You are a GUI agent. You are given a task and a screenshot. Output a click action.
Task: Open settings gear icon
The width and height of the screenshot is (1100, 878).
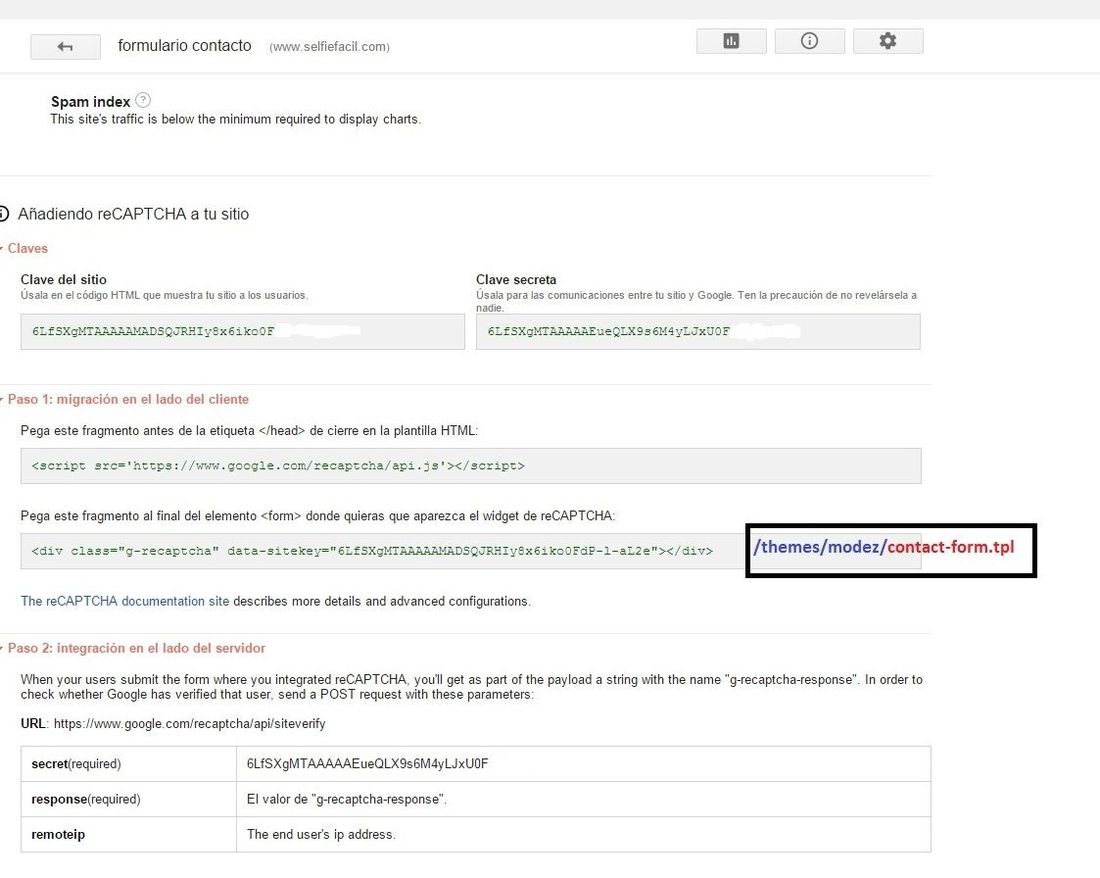888,41
